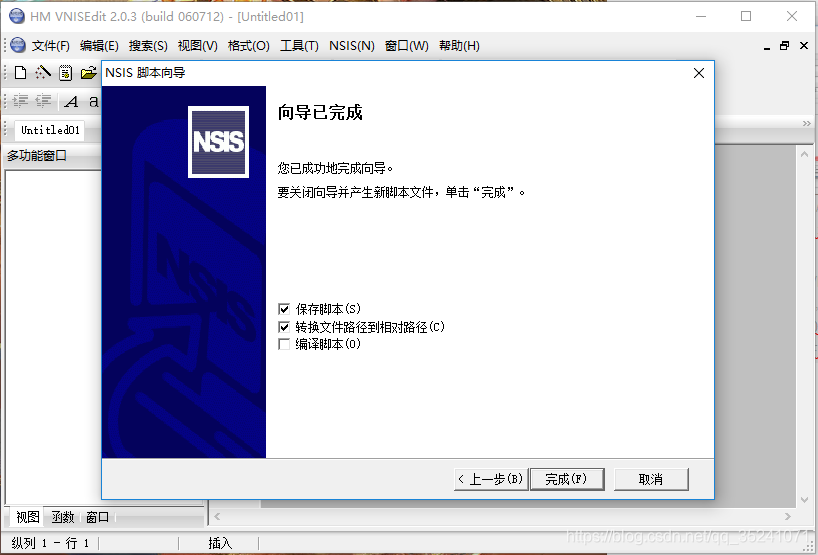818x555 pixels.
Task: Enable the 编译脚本(O) checkbox
Action: tap(284, 344)
